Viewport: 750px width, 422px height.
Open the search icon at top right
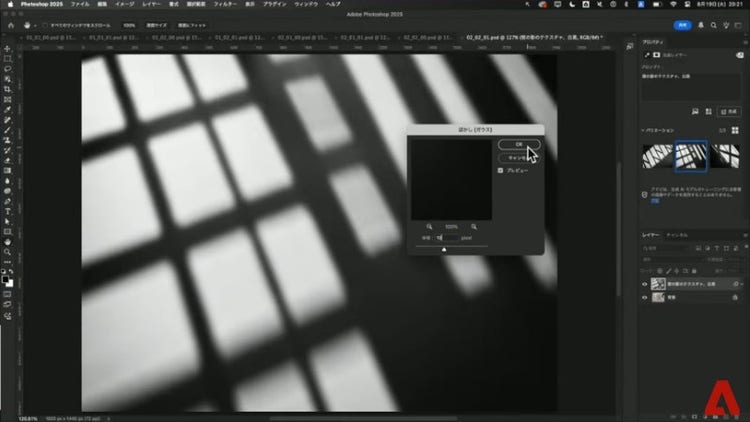point(713,24)
